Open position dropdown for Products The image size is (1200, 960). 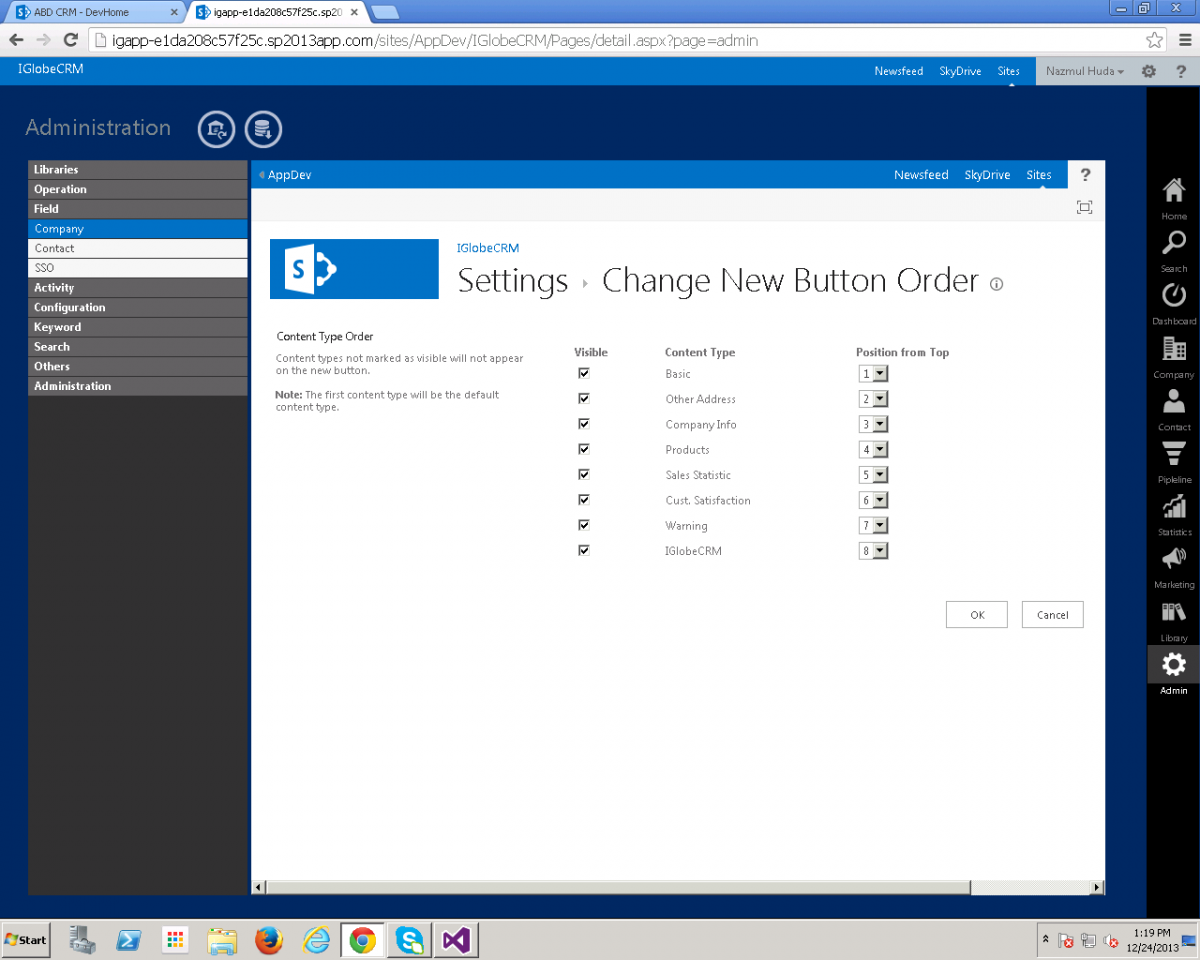click(873, 450)
